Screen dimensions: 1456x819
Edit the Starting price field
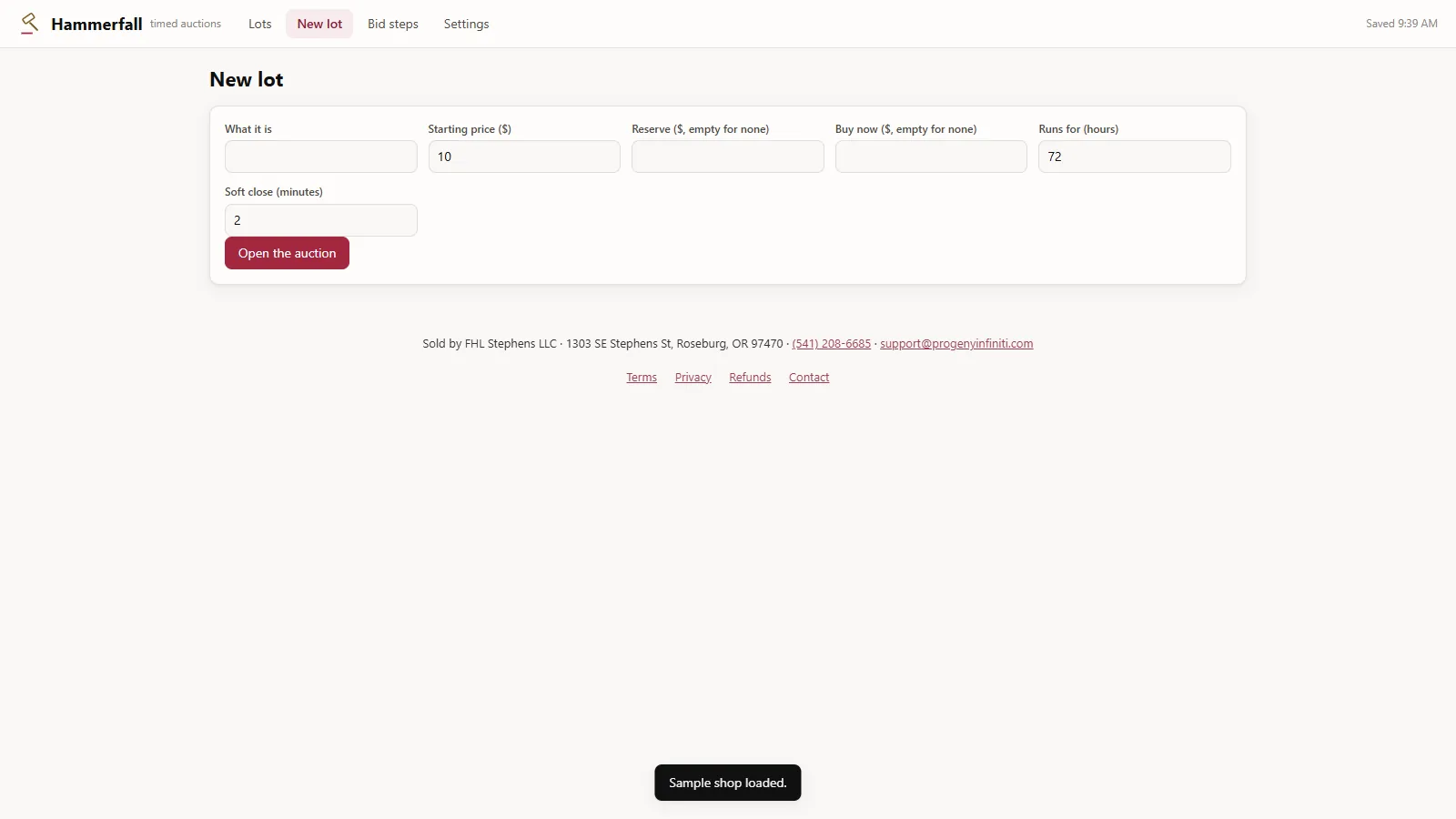pos(524,157)
